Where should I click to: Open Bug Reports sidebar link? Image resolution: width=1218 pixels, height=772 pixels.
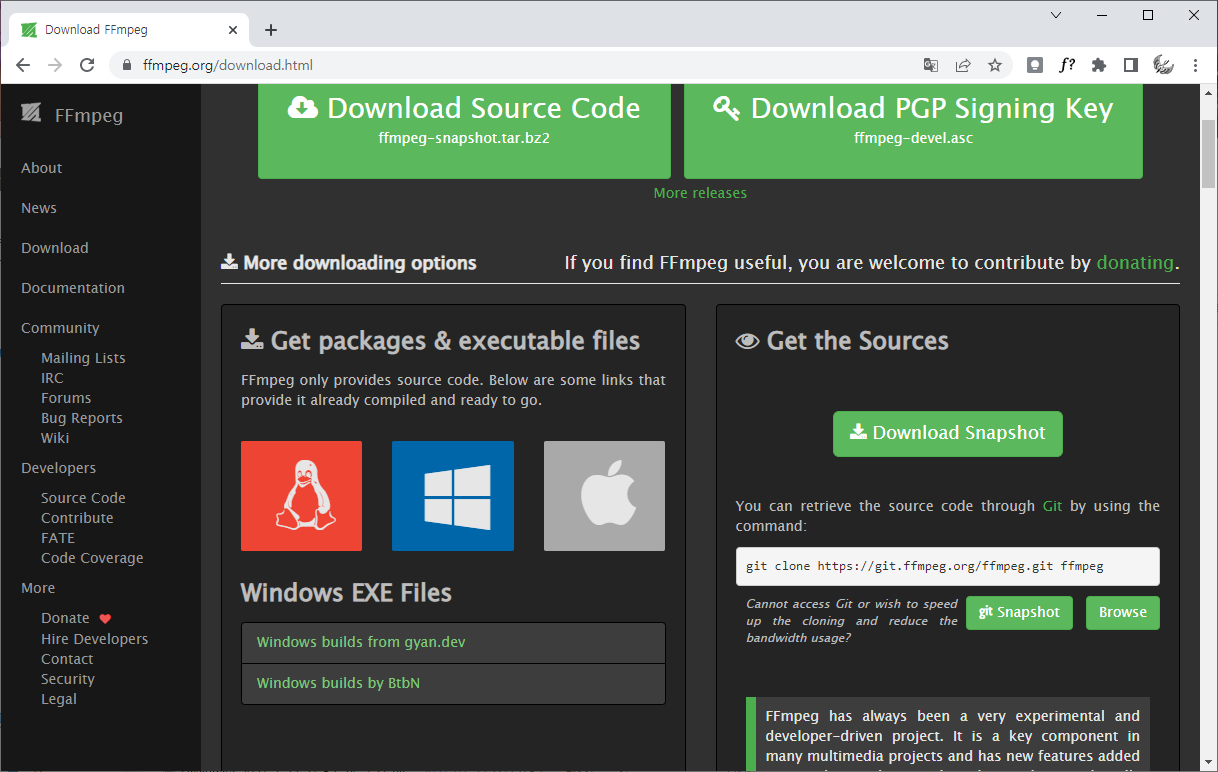(x=82, y=418)
